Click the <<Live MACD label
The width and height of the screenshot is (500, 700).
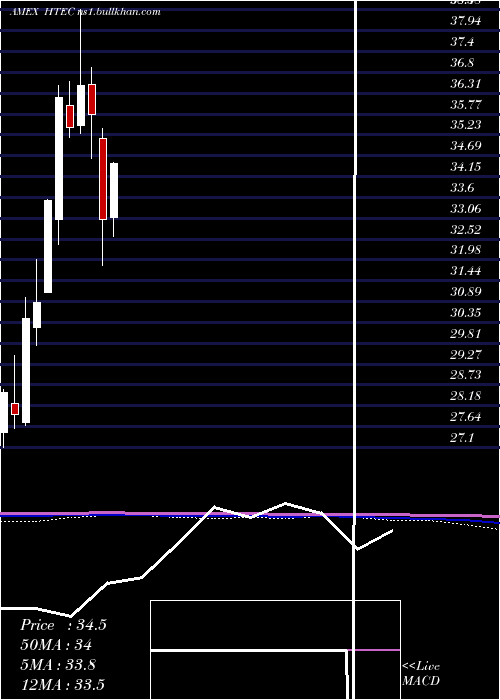pos(421,674)
